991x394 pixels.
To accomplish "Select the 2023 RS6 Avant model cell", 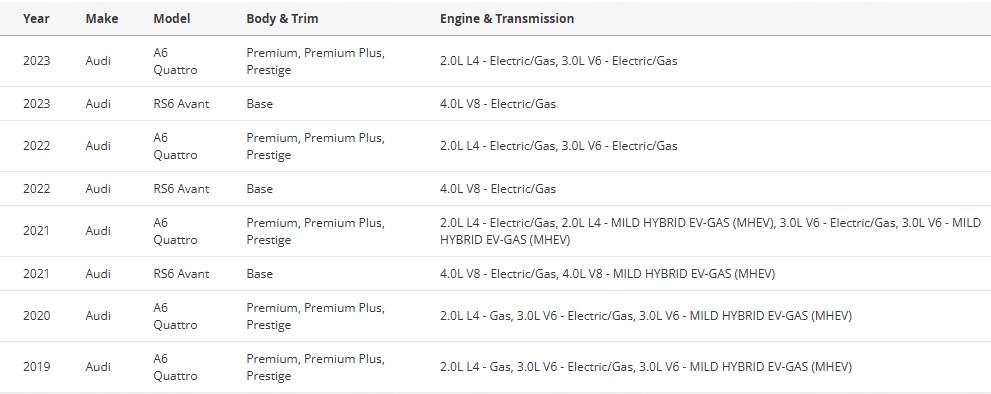I will [181, 104].
